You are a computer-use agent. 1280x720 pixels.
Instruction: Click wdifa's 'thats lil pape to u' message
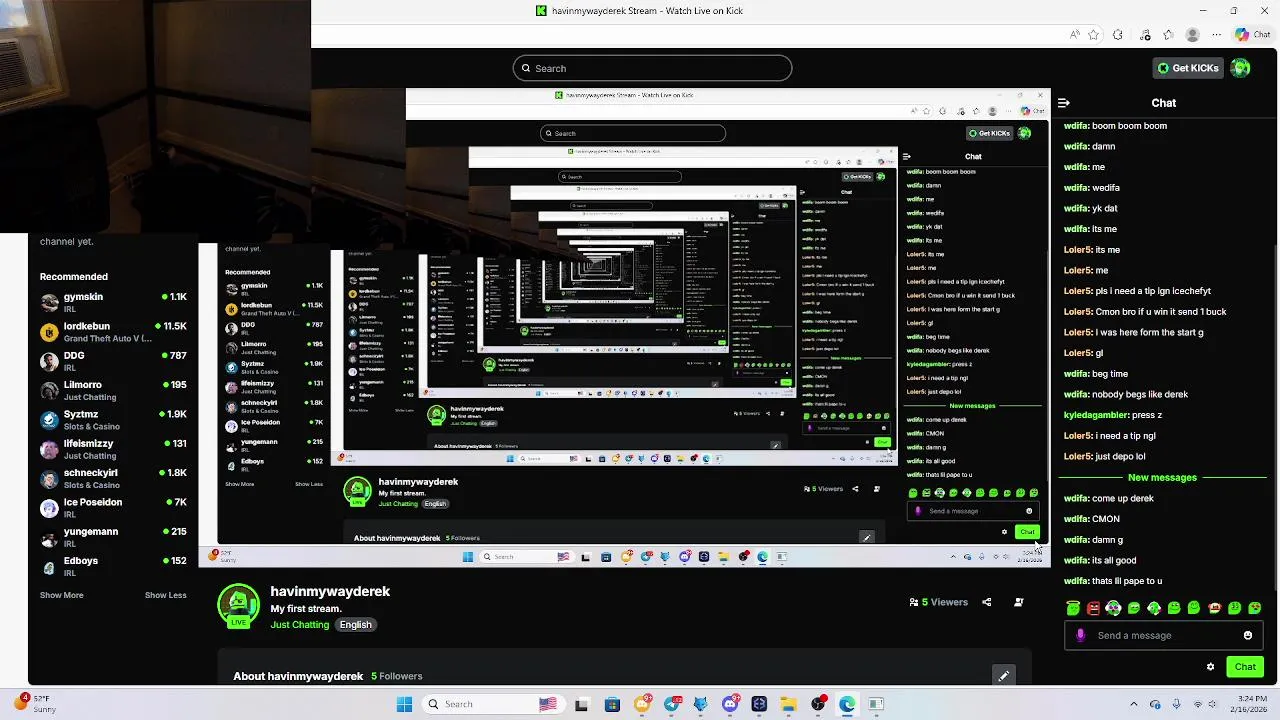1113,581
